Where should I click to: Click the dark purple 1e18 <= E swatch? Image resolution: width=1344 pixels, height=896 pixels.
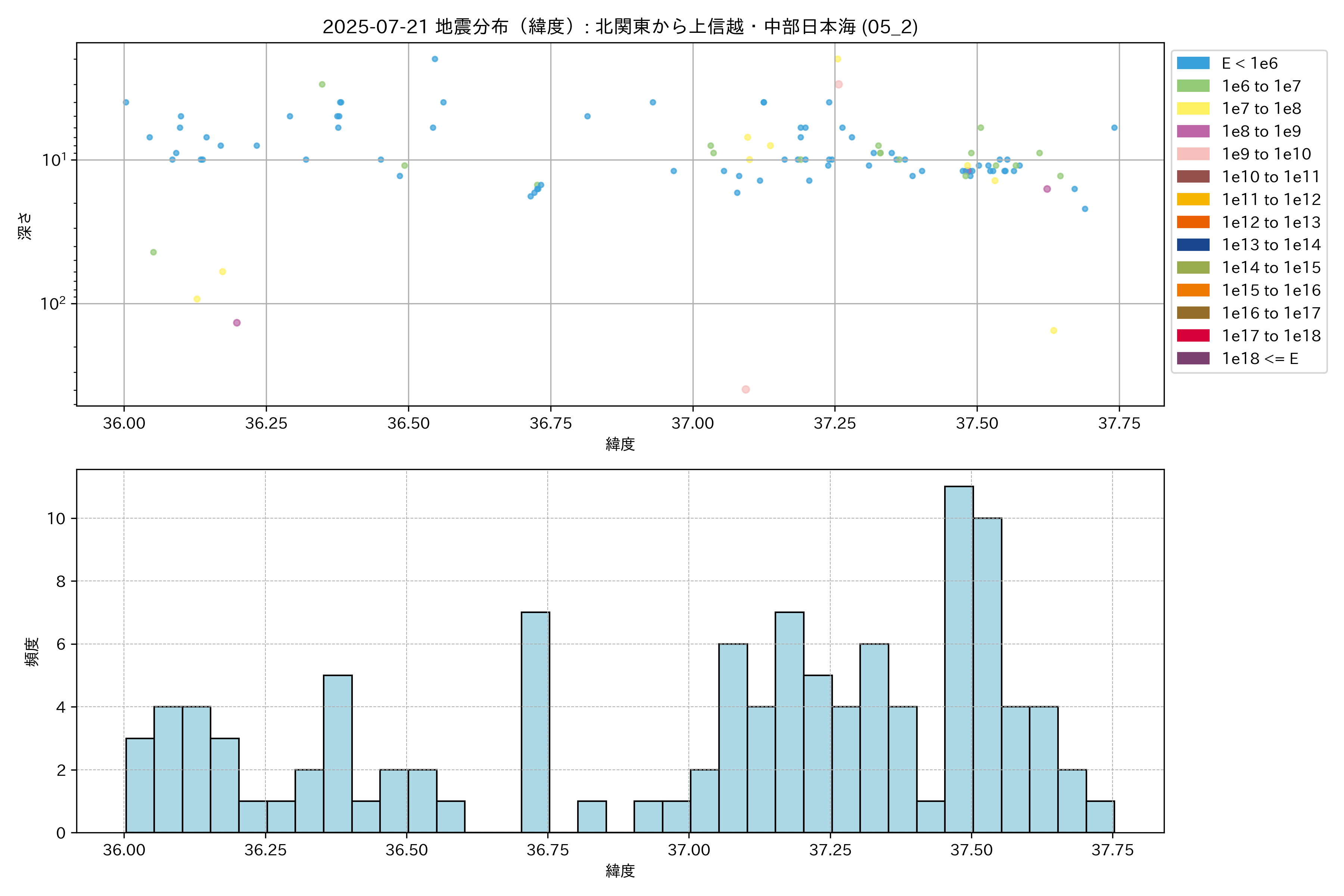coord(1193,358)
